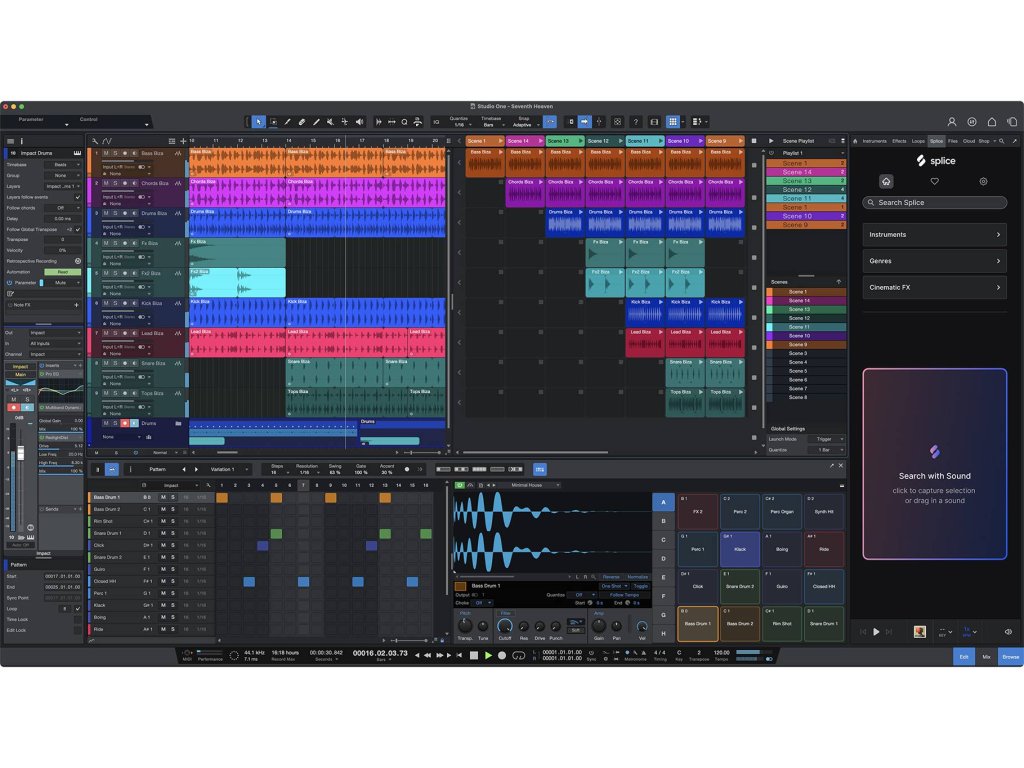The width and height of the screenshot is (1024, 768).
Task: Launch Scene 14 in the launcher header
Action: [524, 141]
